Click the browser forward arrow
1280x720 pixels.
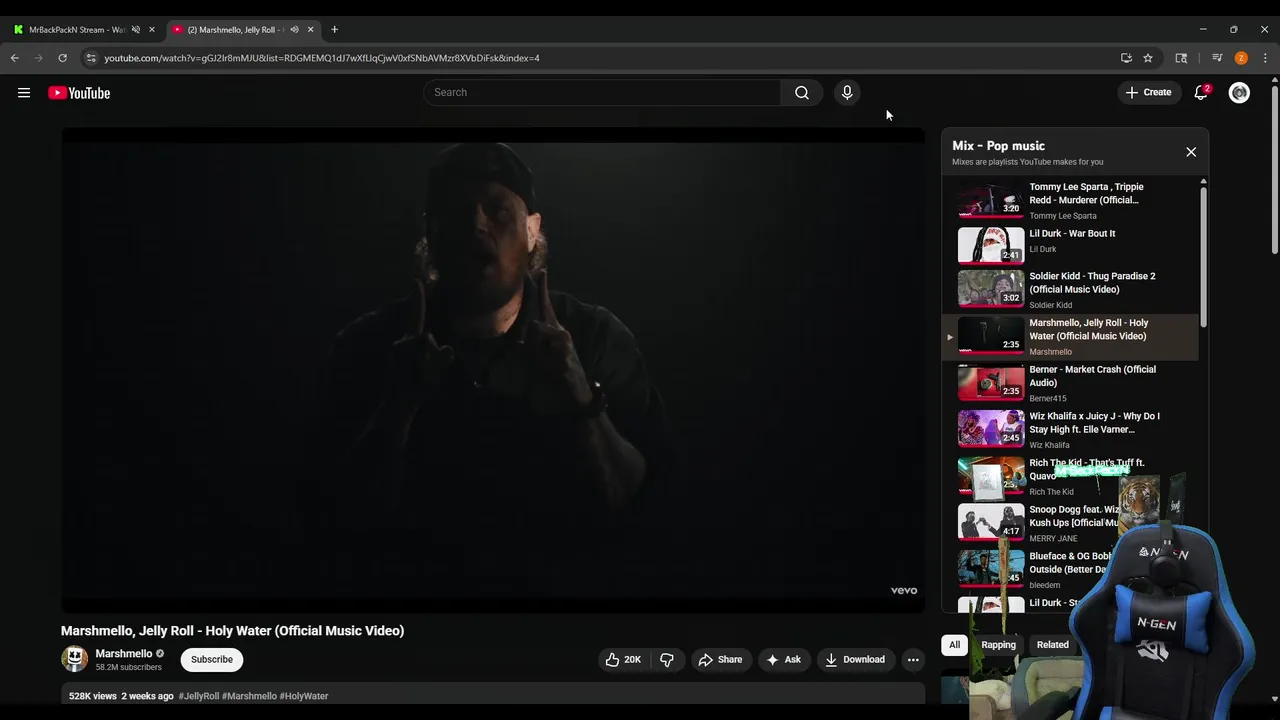pyautogui.click(x=38, y=58)
